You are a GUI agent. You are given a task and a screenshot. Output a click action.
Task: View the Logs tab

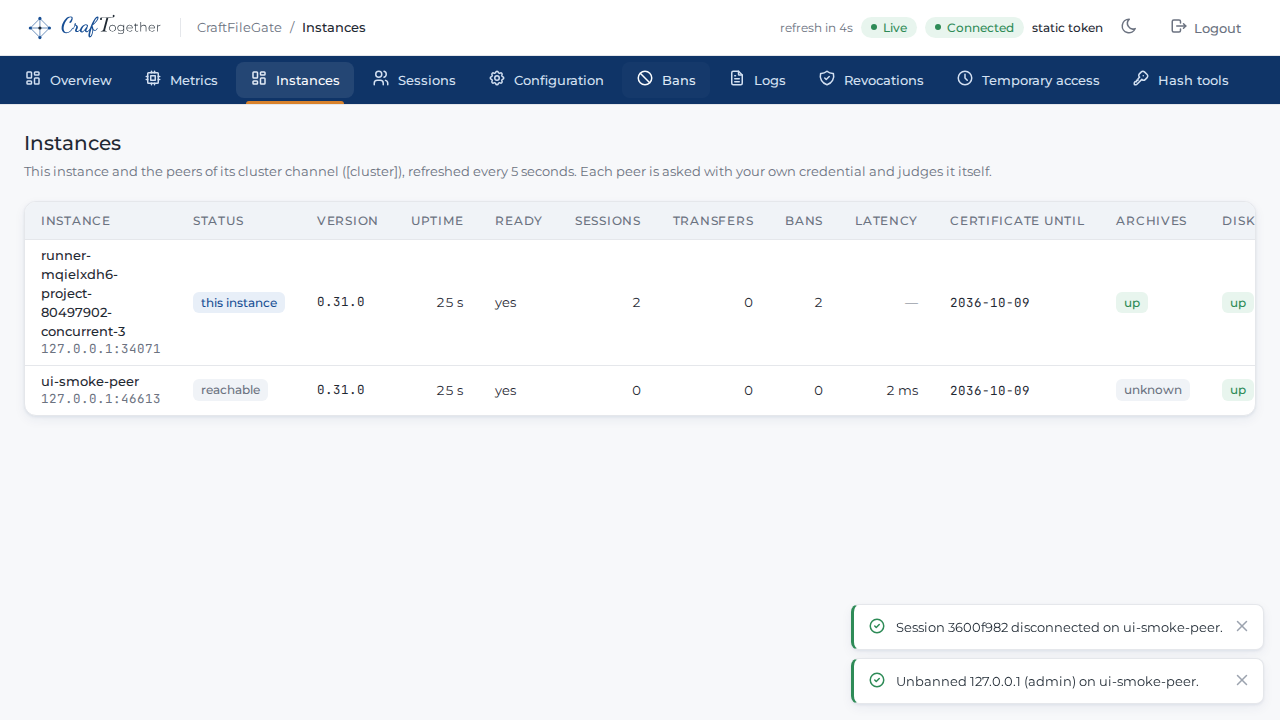coord(758,80)
